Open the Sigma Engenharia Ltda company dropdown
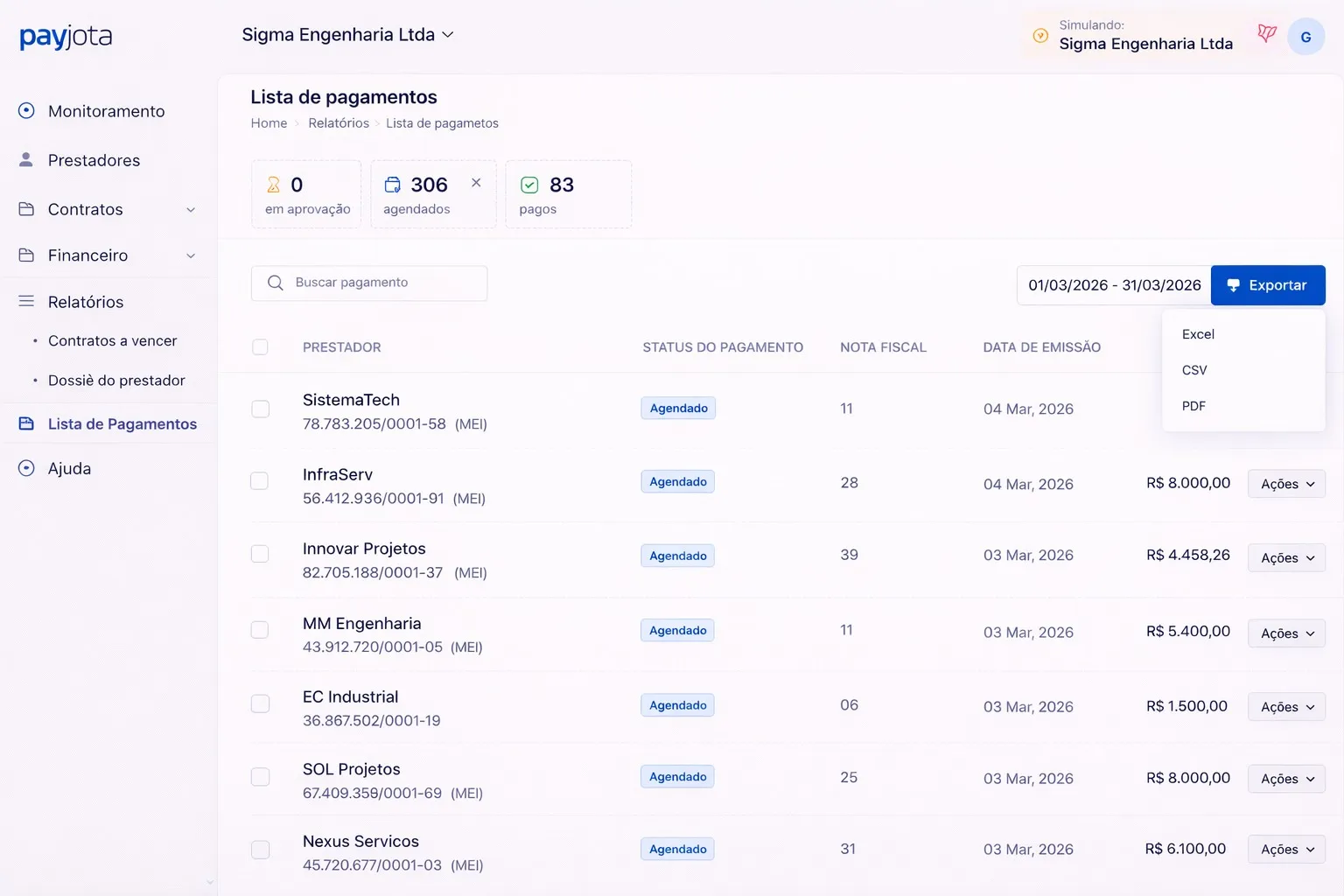This screenshot has height=896, width=1344. click(347, 35)
